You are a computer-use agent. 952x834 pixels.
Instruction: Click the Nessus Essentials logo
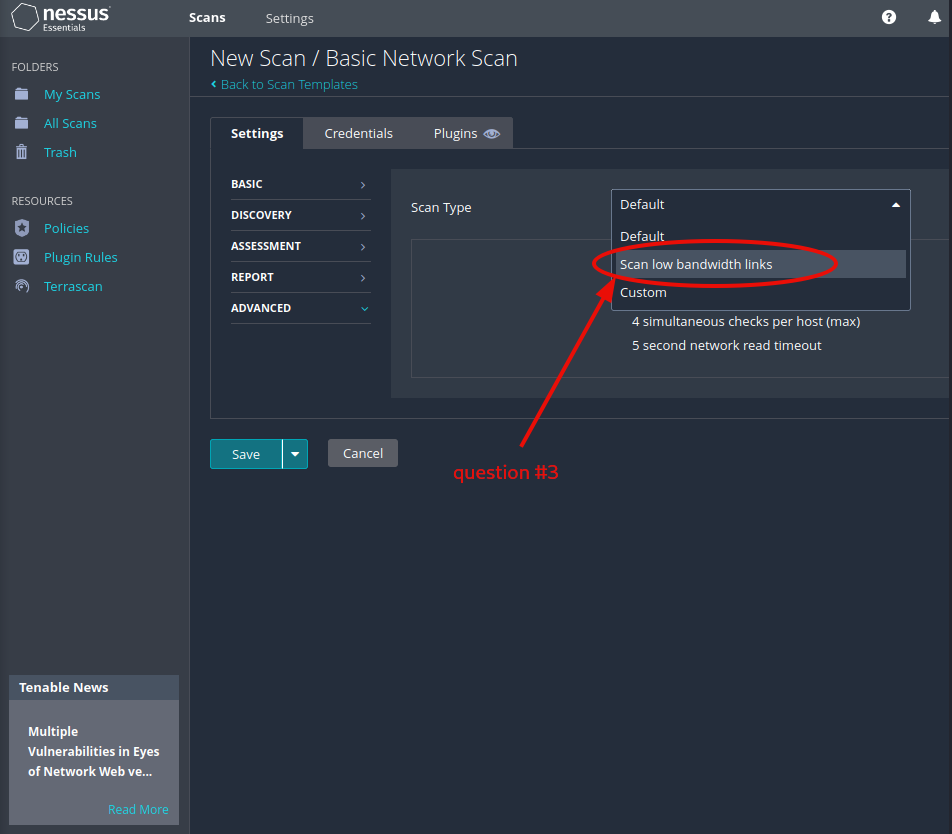point(60,18)
